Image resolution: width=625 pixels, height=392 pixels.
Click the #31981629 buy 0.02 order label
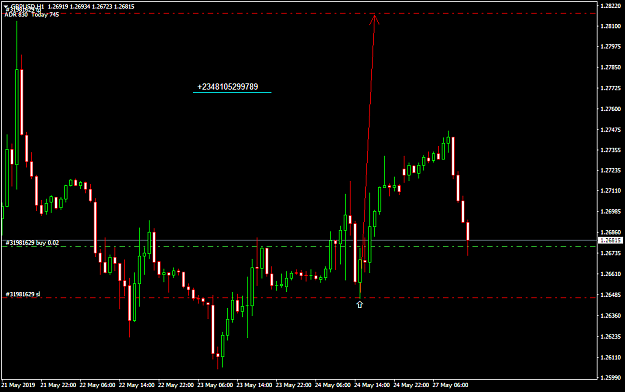pos(32,242)
